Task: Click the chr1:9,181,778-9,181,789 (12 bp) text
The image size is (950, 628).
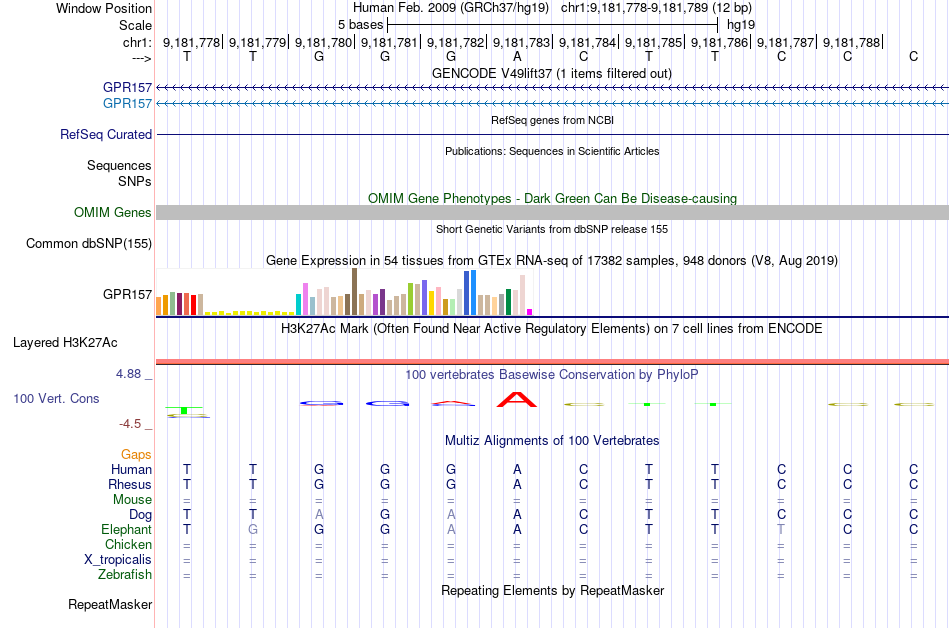Action: (656, 8)
